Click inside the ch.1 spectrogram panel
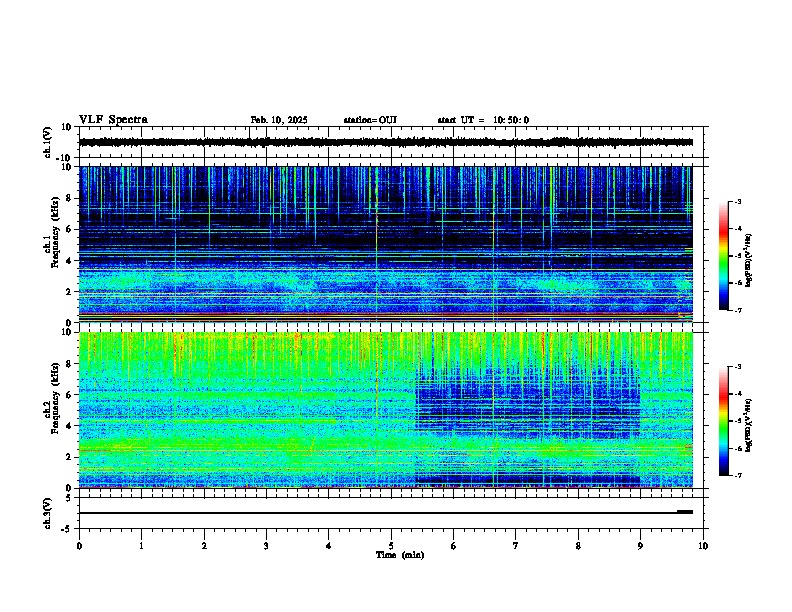Screen dimensions: 792x612 (386, 244)
